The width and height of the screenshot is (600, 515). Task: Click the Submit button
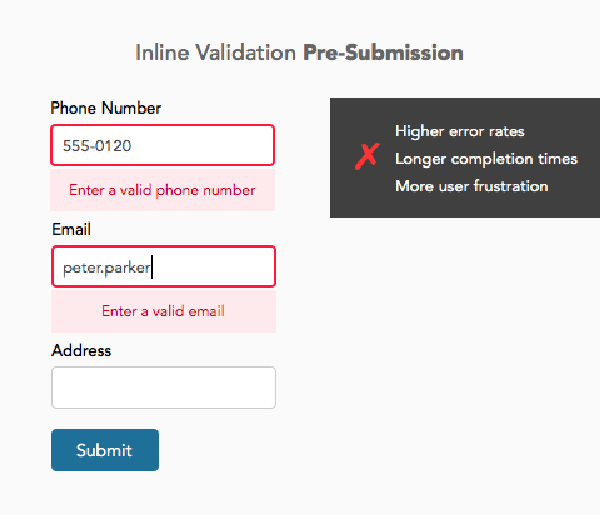[x=105, y=450]
